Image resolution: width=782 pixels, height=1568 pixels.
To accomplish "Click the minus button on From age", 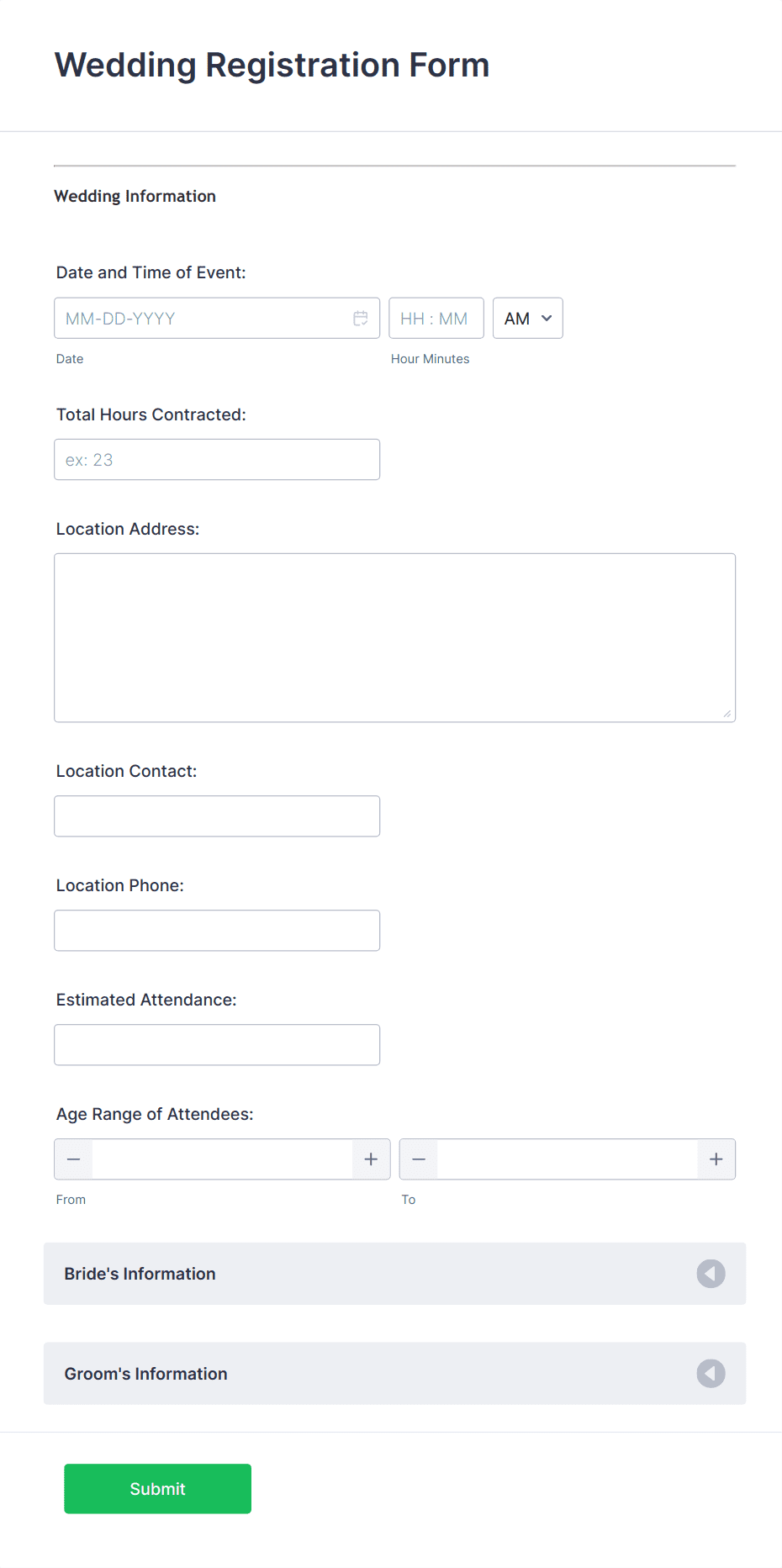I will pos(74,1159).
